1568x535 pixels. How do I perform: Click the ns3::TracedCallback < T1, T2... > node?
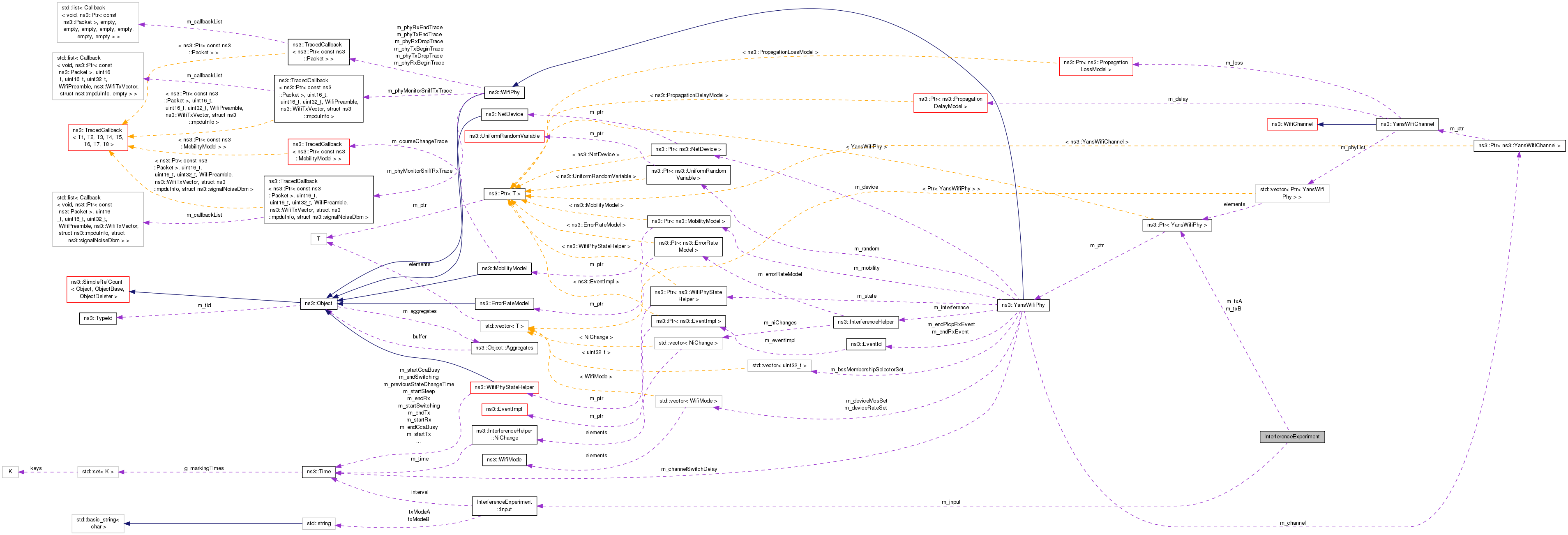tap(98, 138)
